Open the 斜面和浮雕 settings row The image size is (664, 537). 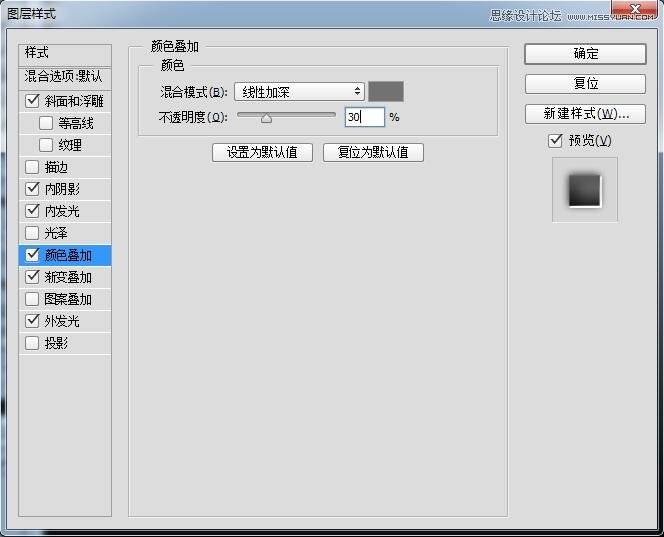(x=65, y=101)
